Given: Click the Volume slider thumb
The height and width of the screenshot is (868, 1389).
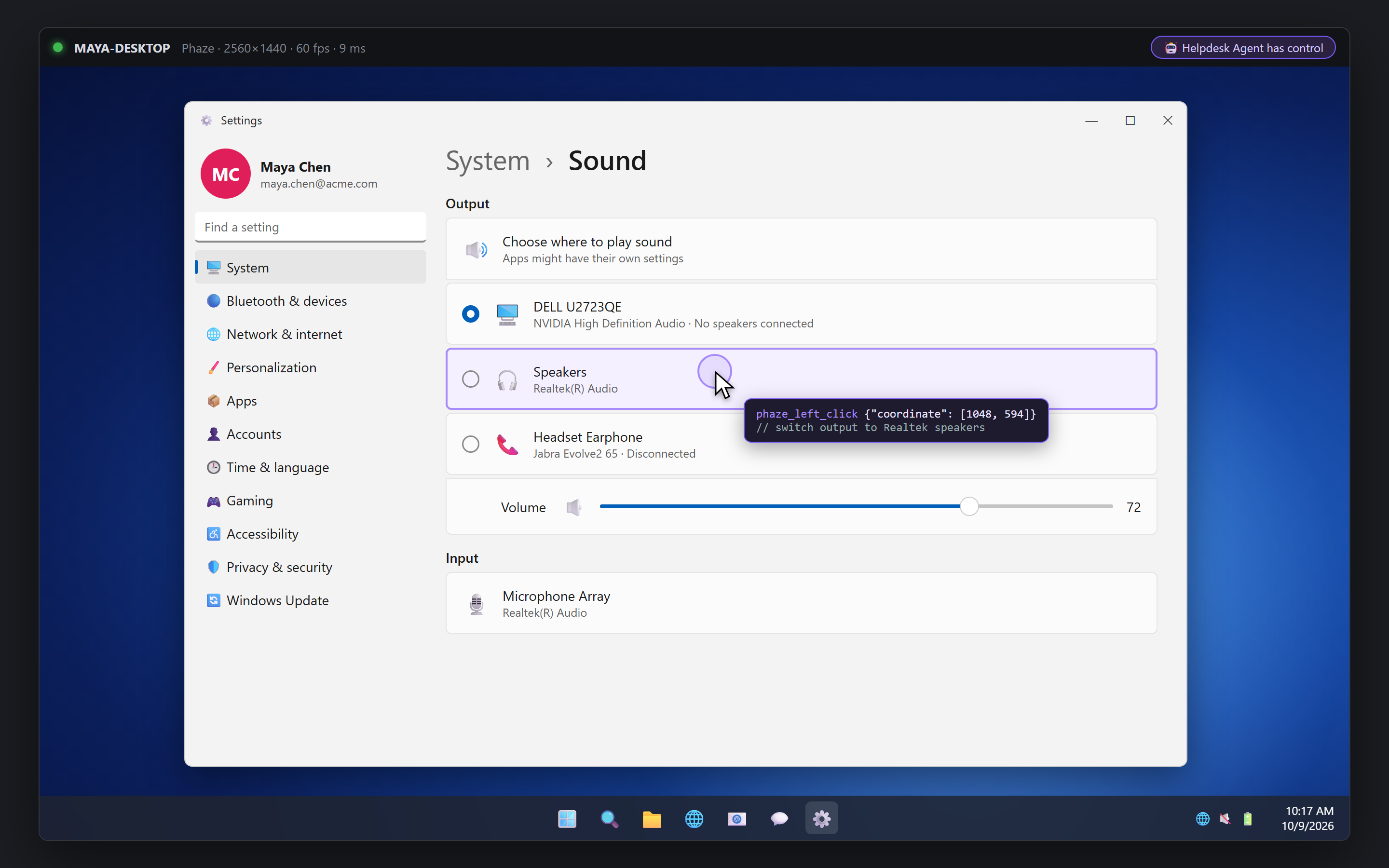Looking at the screenshot, I should [x=969, y=506].
